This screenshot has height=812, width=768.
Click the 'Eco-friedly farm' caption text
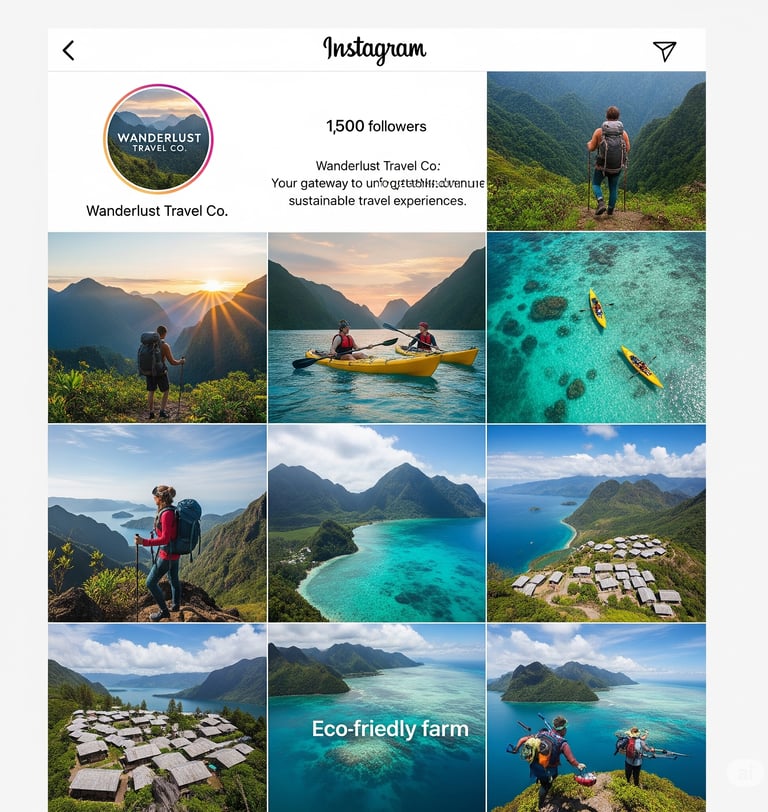pos(390,729)
